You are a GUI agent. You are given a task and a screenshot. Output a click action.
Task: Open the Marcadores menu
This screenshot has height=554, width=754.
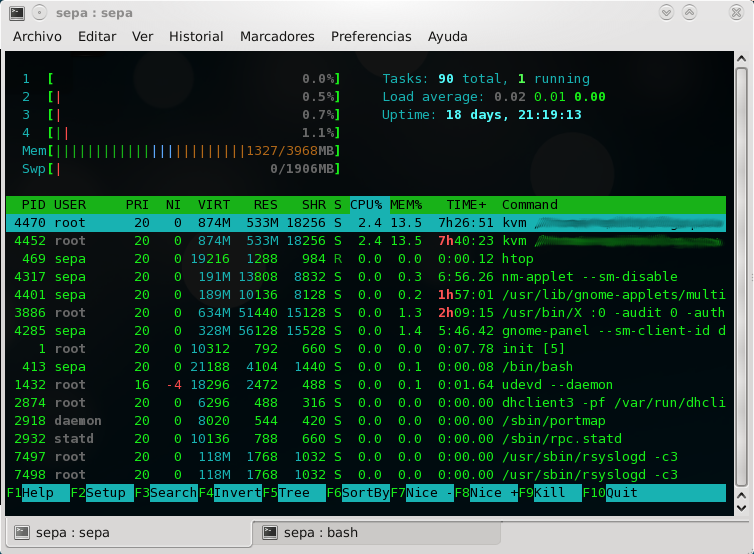click(x=277, y=37)
